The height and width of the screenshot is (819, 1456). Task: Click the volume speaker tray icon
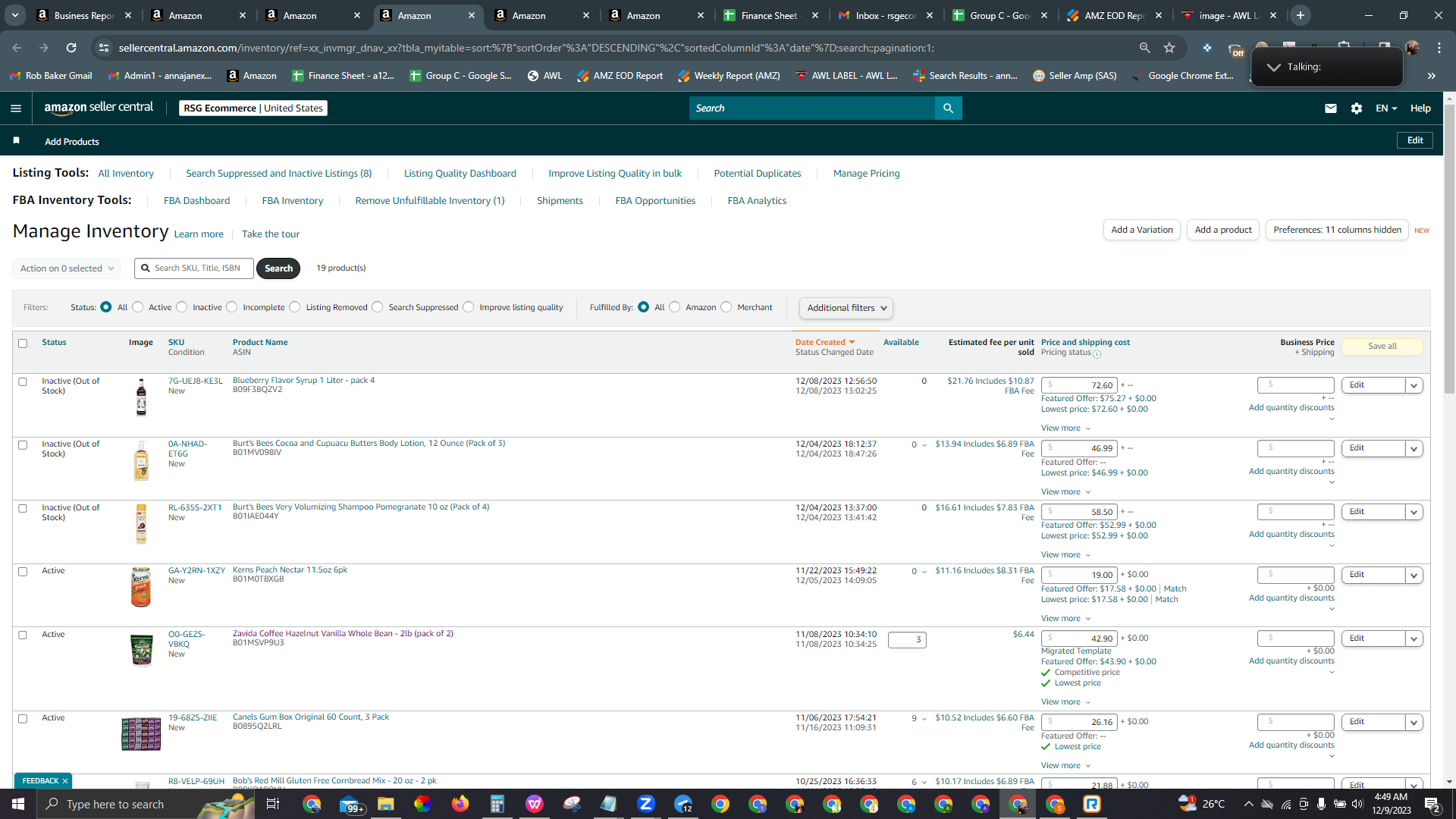1357,804
